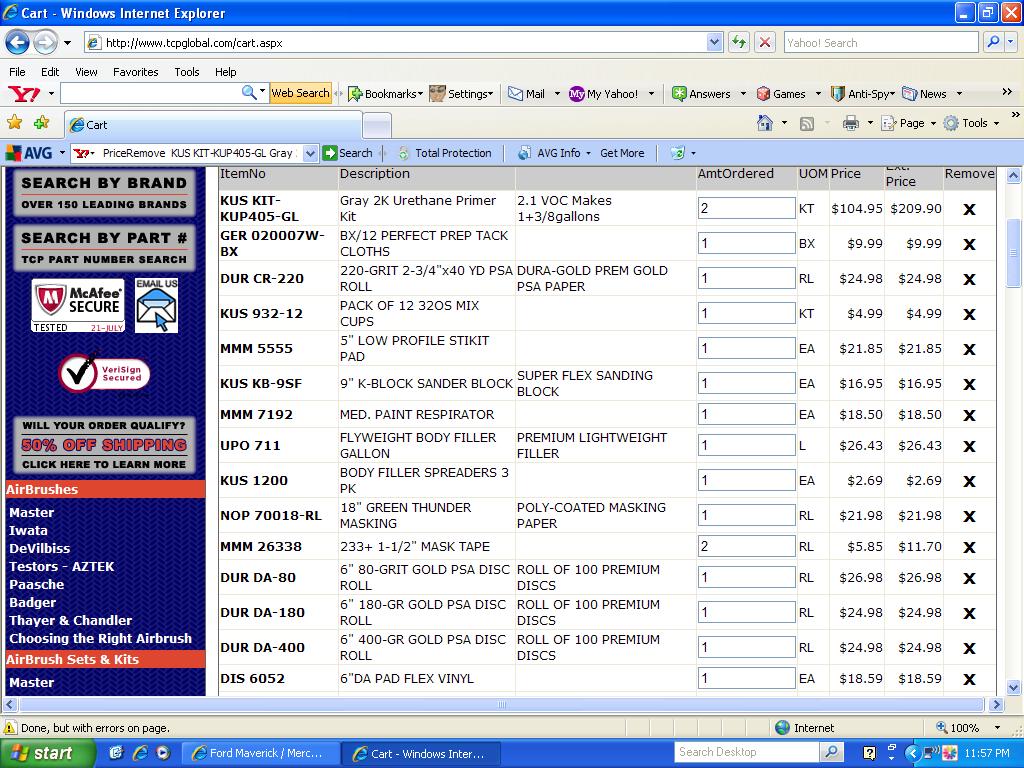This screenshot has width=1024, height=768.
Task: Click the Add to Favorites icon
Action: (41, 123)
